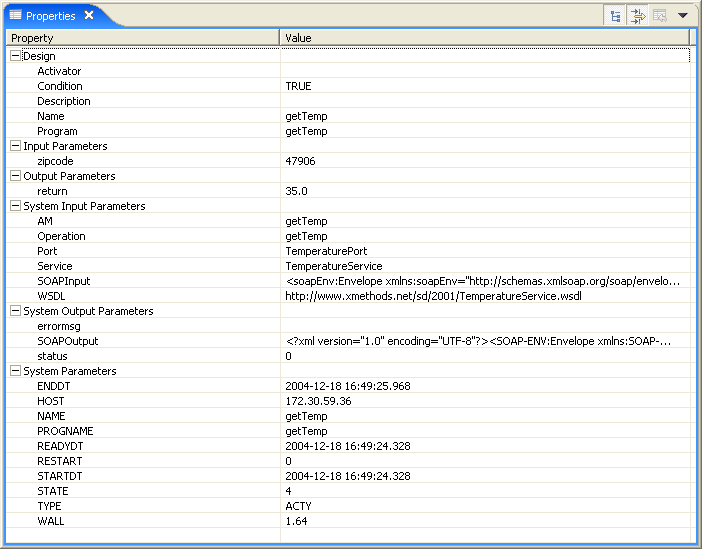Click the TemperaturePort value
This screenshot has width=702, height=549.
point(326,251)
